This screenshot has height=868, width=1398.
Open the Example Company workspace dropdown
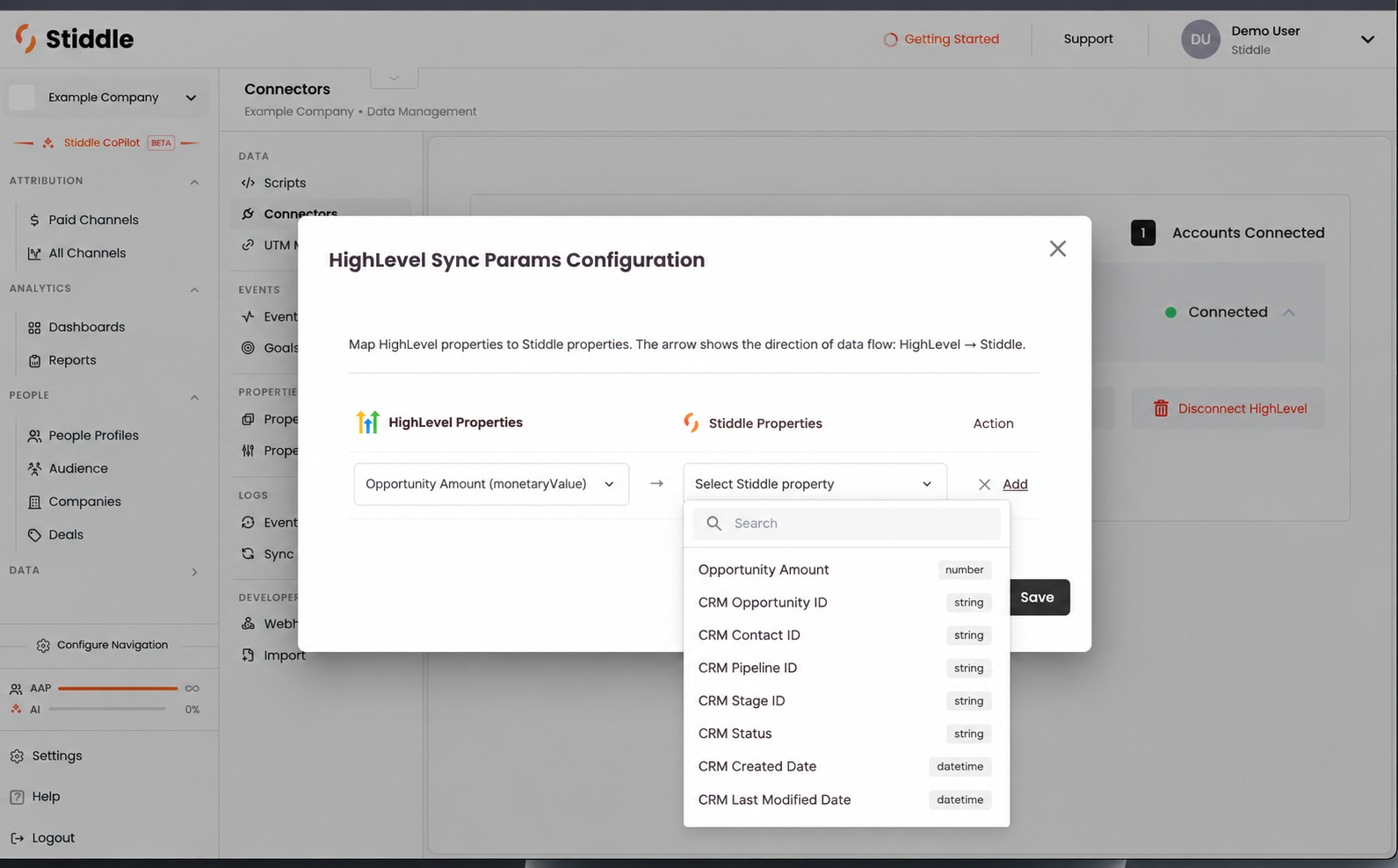click(x=107, y=98)
